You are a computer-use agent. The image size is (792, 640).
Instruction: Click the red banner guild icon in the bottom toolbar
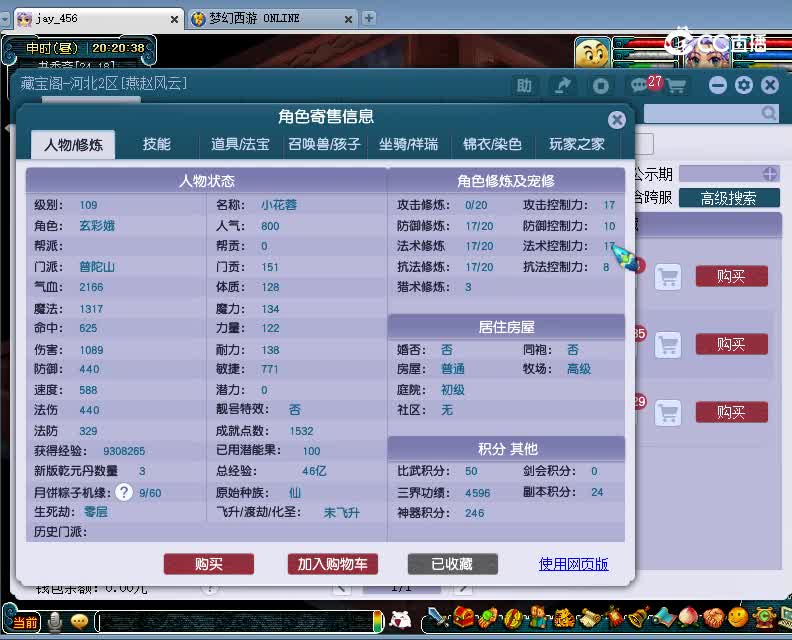(x=613, y=617)
